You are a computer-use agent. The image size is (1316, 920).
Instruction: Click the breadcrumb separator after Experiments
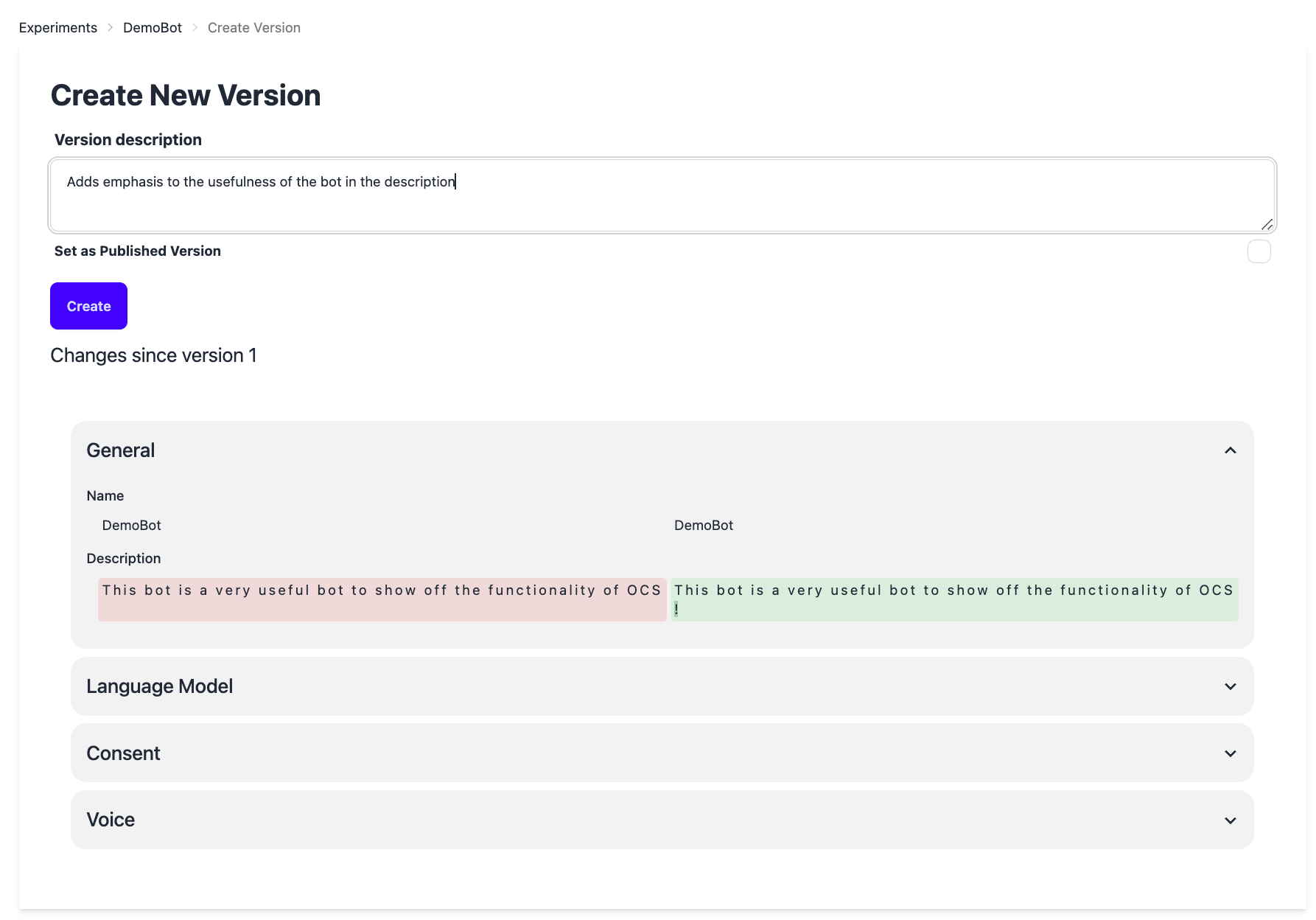click(x=110, y=28)
